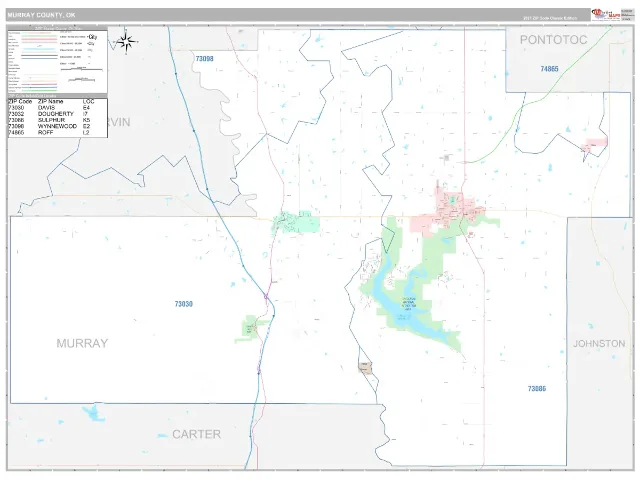Click the publisher logo in the header
Screen dimensions: 640x480
606,14
